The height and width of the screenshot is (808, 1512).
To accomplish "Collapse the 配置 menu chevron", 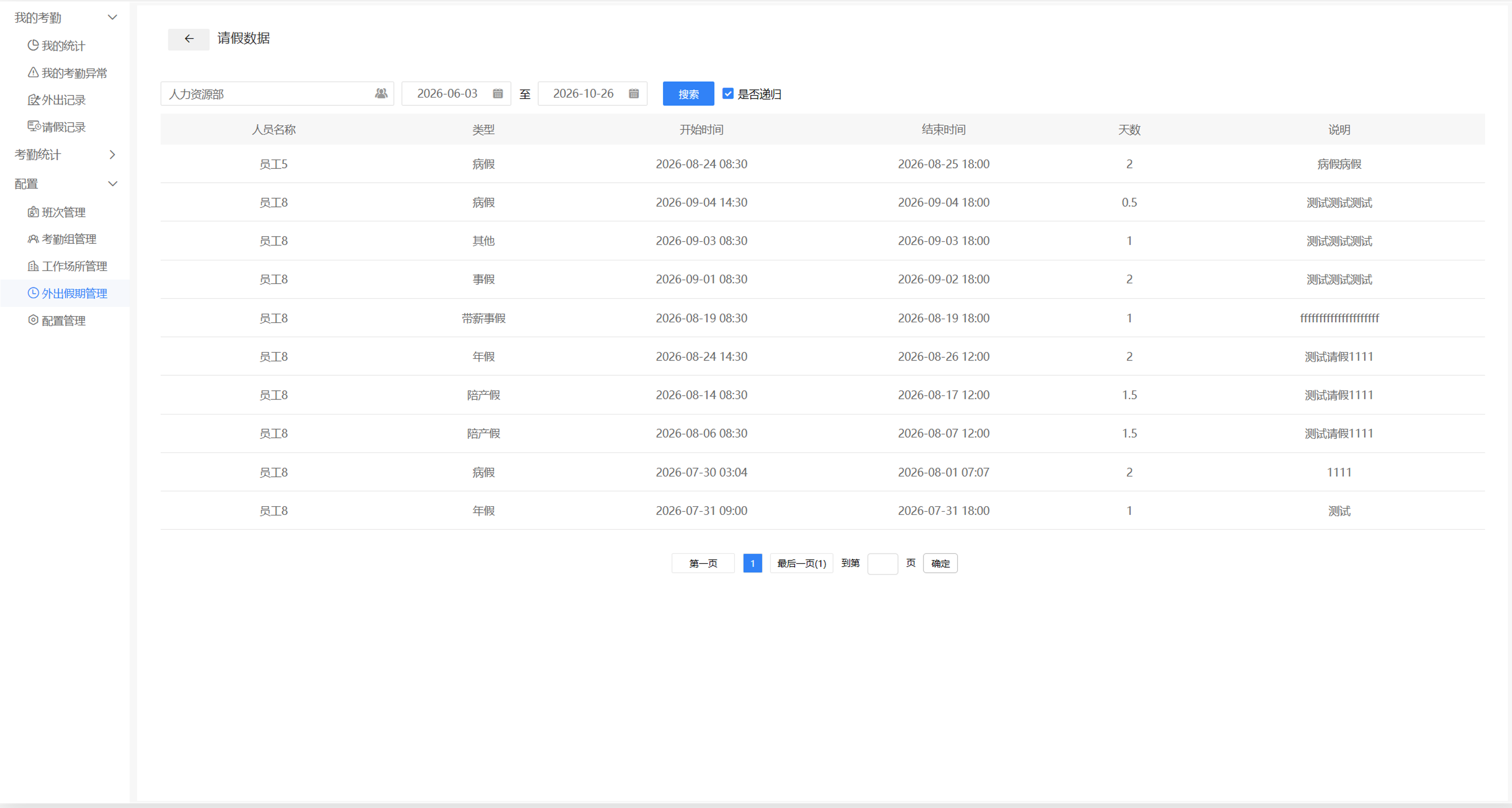I will coord(112,184).
